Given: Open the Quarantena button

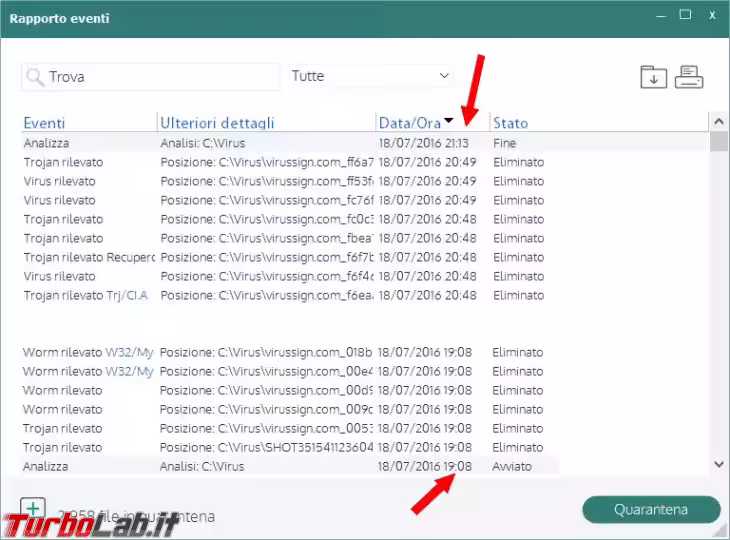Looking at the screenshot, I should point(651,509).
